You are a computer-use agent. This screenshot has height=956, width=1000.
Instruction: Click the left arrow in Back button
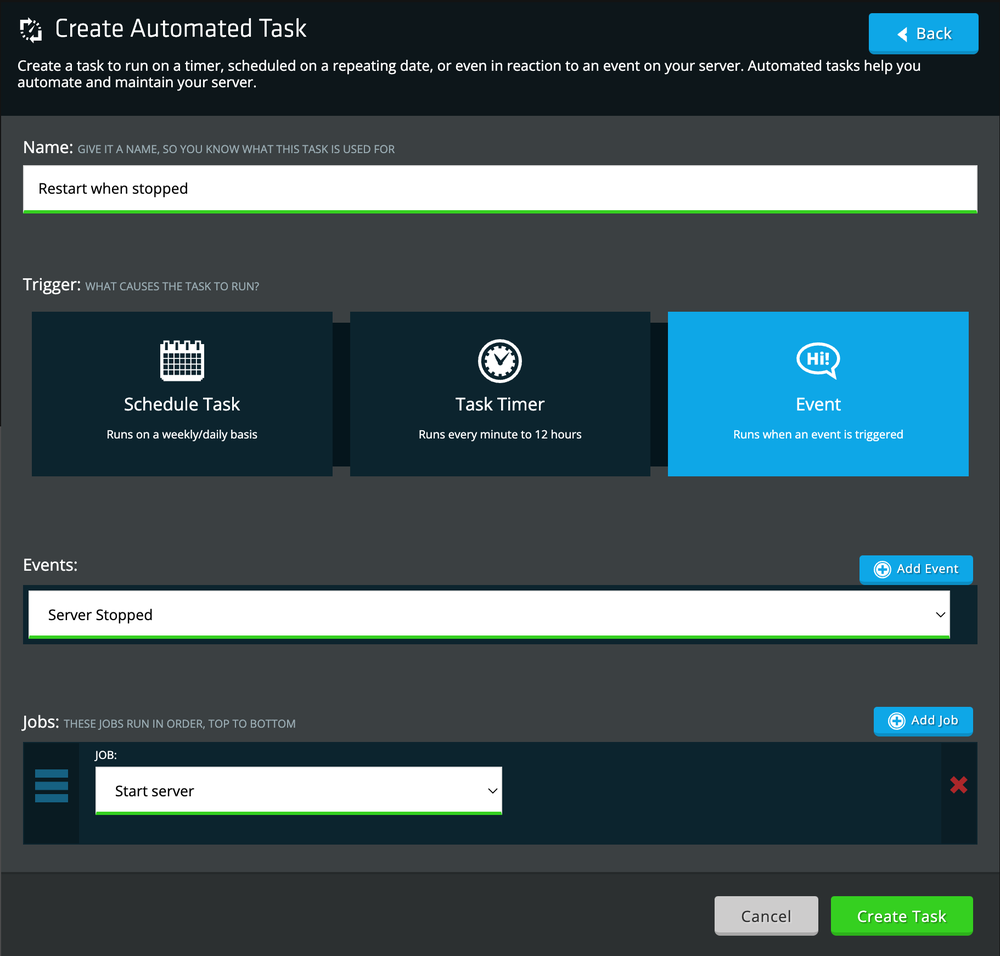(902, 34)
